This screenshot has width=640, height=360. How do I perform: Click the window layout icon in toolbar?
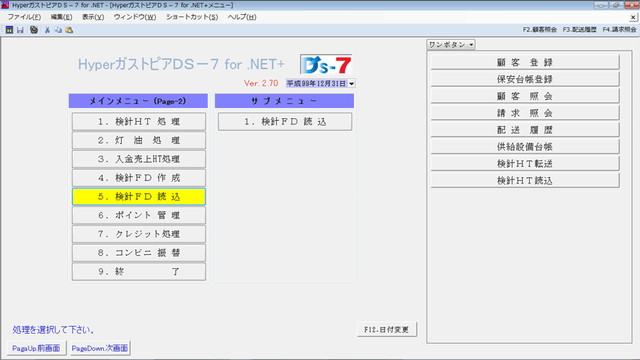[9, 30]
